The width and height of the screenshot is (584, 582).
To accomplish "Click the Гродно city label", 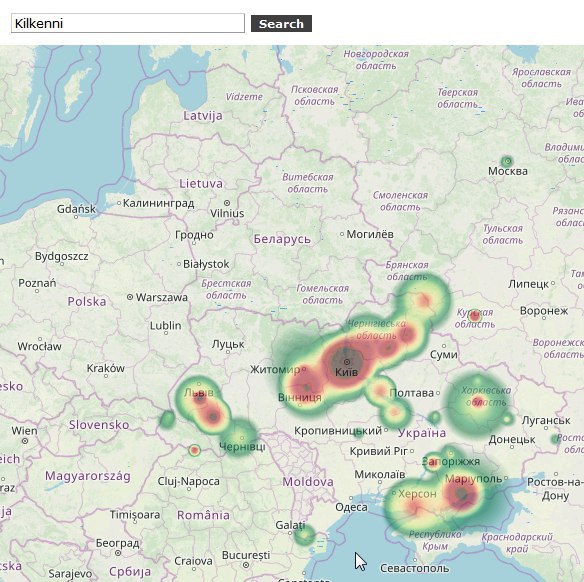I will [194, 235].
